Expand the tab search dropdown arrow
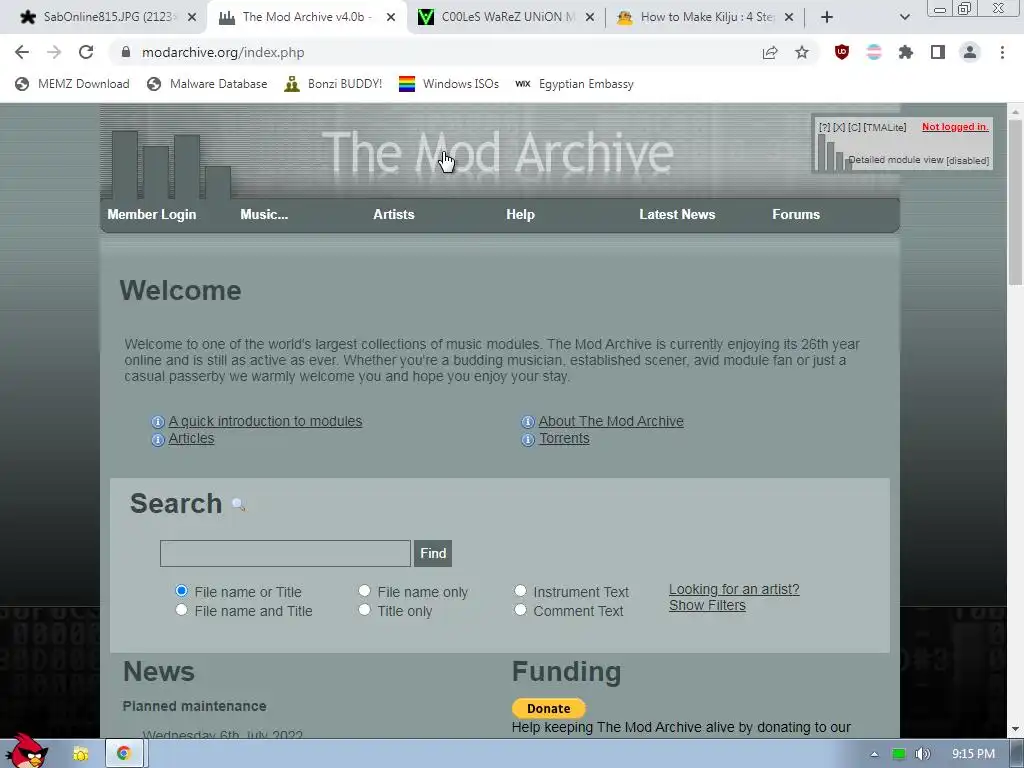This screenshot has height=768, width=1024. tap(904, 18)
